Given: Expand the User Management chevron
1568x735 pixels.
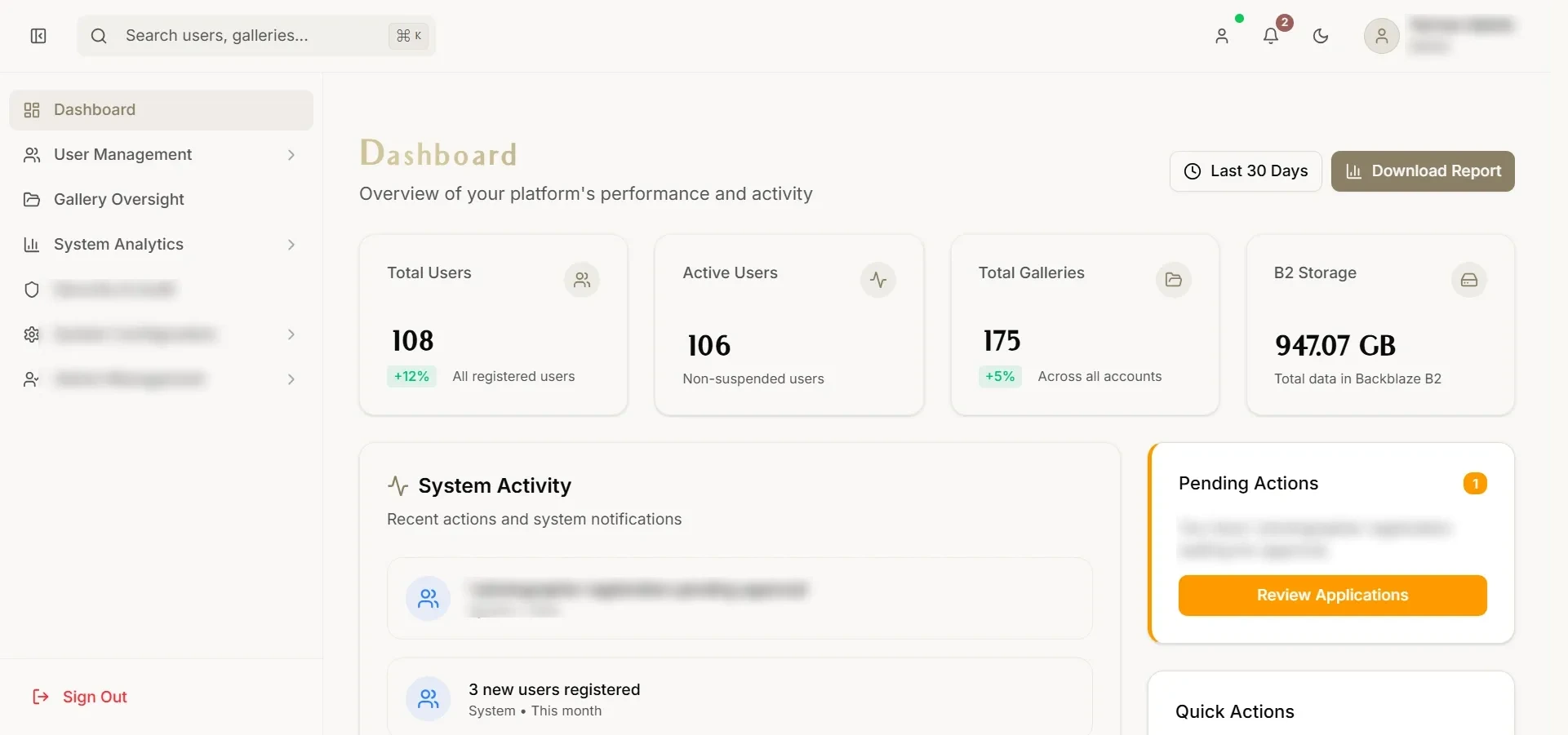Looking at the screenshot, I should [x=291, y=155].
